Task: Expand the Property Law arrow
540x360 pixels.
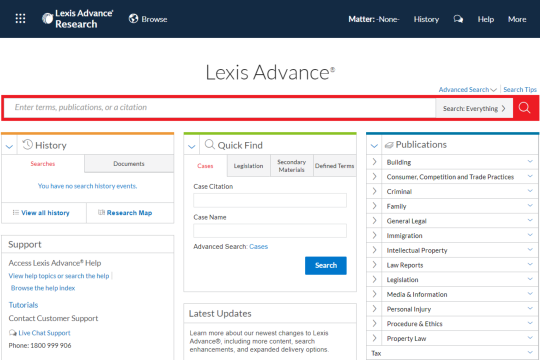Action: click(x=374, y=338)
